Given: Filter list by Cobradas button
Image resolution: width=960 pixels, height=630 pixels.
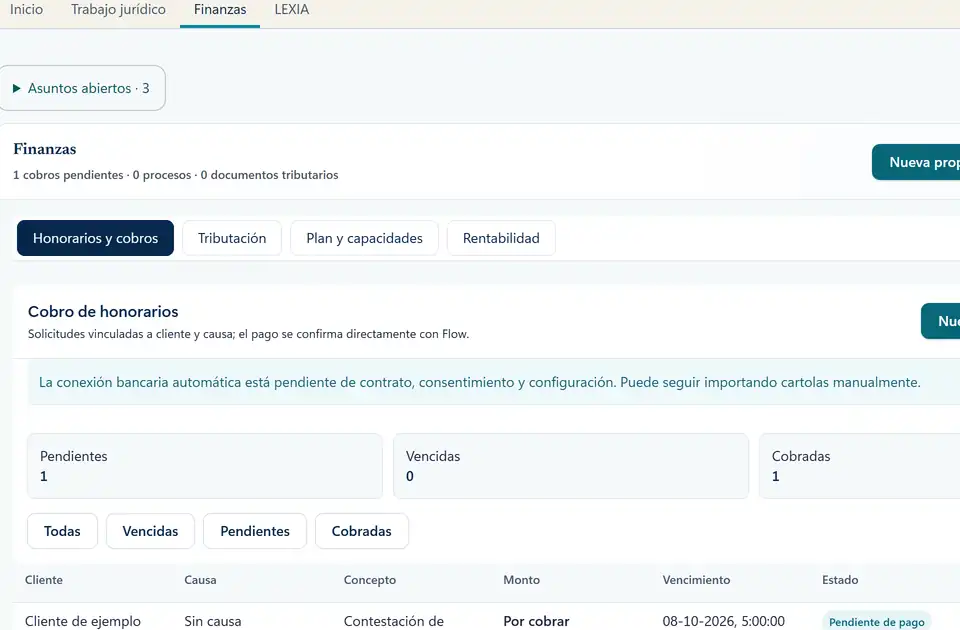Looking at the screenshot, I should pos(361,531).
